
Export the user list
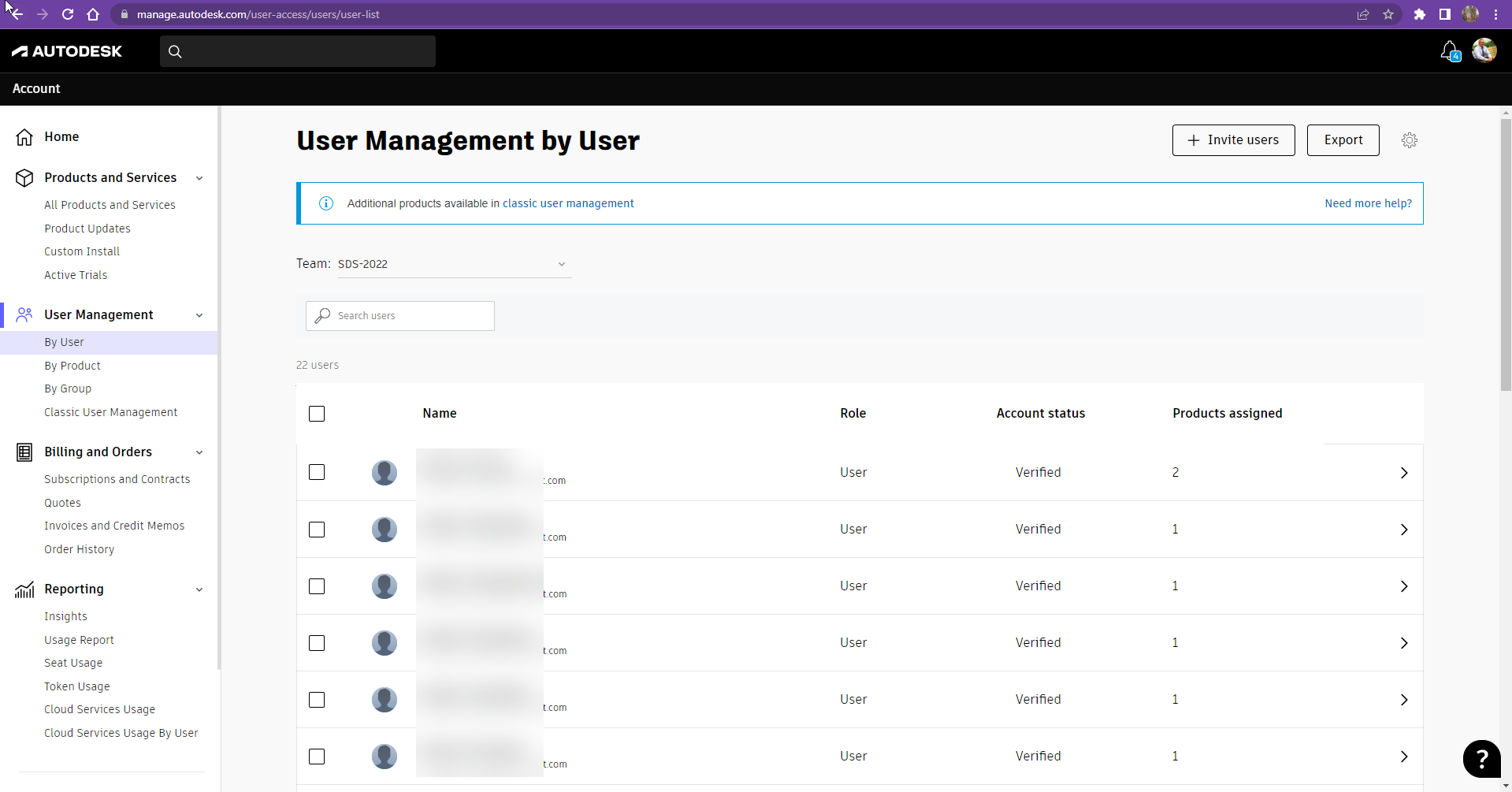click(x=1343, y=140)
